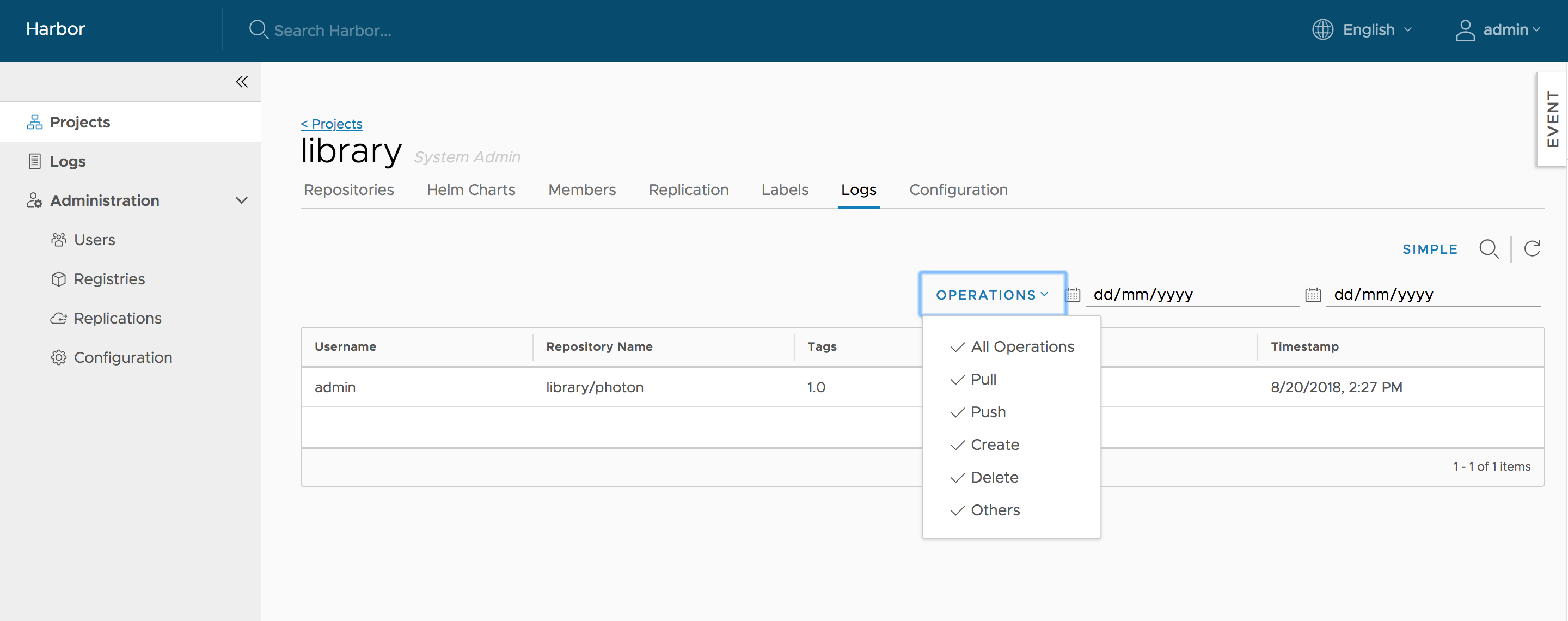Toggle the Delete operation filter
The width and height of the screenshot is (1568, 621).
(994, 477)
